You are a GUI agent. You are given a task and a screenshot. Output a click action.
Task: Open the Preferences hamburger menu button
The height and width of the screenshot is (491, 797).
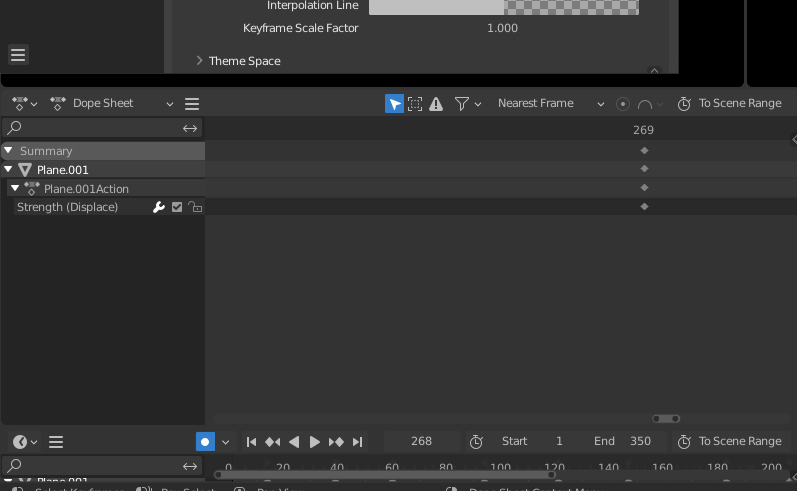click(x=18, y=54)
